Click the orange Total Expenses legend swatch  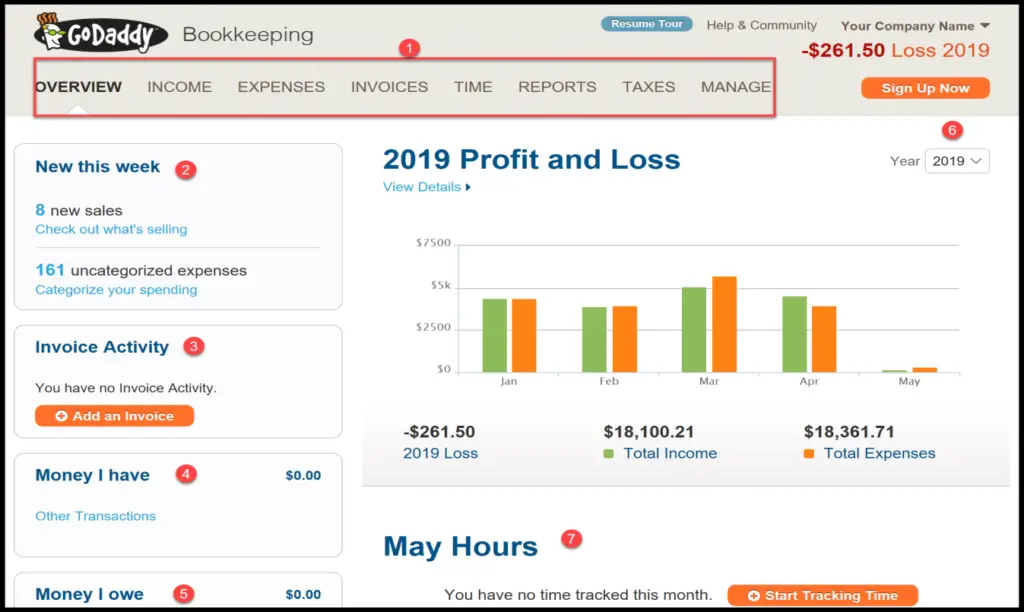[809, 454]
